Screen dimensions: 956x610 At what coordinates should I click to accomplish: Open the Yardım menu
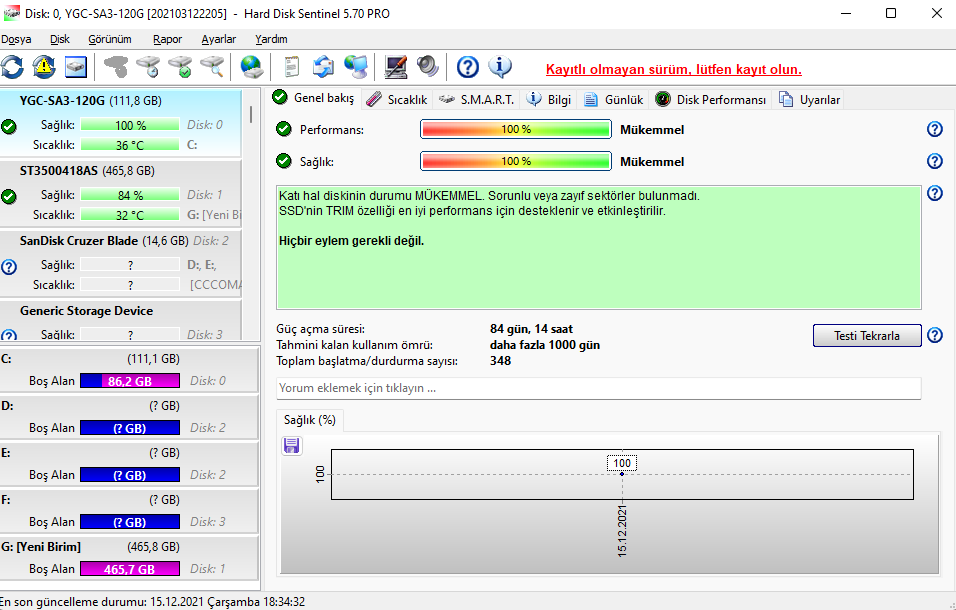(x=271, y=39)
